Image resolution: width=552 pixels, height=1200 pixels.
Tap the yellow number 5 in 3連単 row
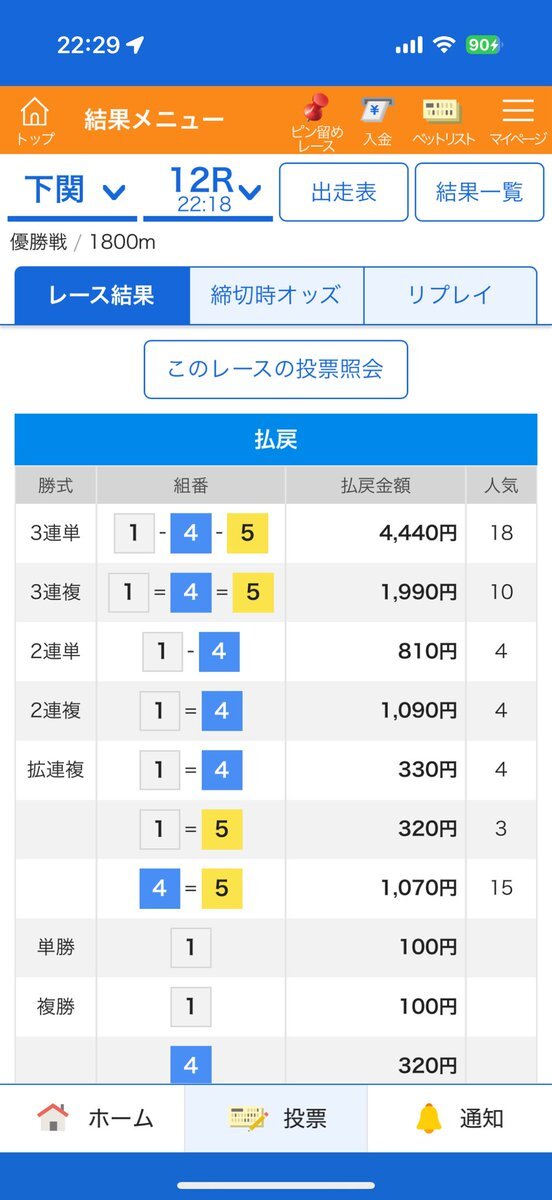coord(247,533)
